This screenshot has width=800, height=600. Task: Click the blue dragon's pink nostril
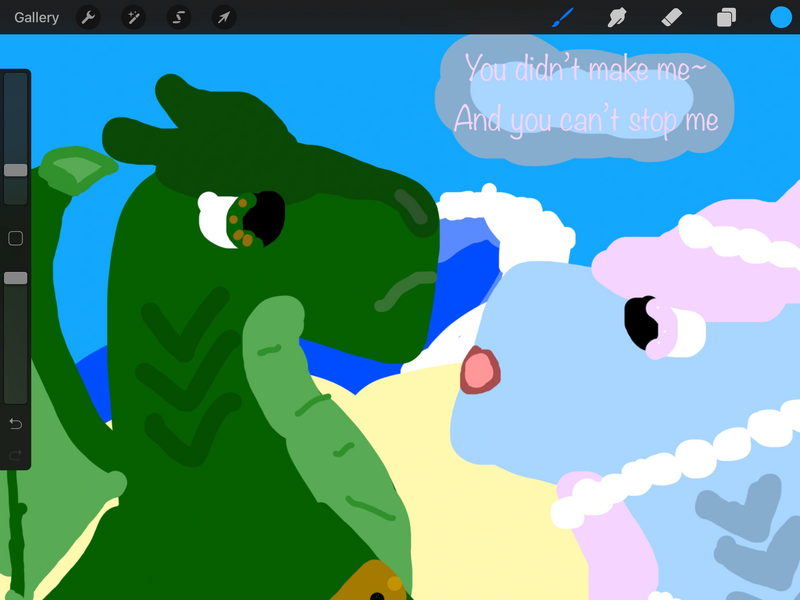(x=481, y=370)
